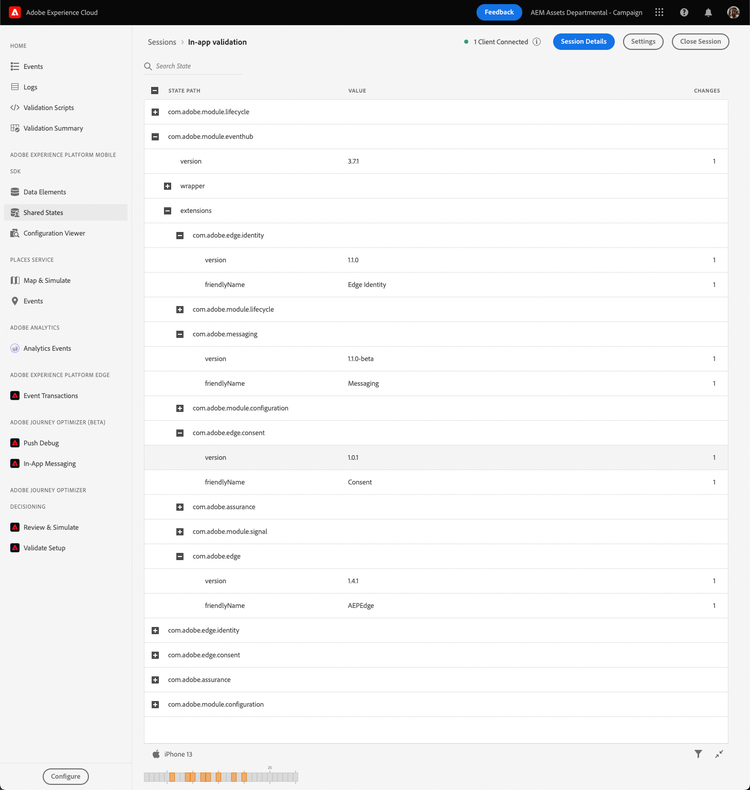750x790 pixels.
Task: Select Shared States in the sidebar
Action: click(x=65, y=213)
